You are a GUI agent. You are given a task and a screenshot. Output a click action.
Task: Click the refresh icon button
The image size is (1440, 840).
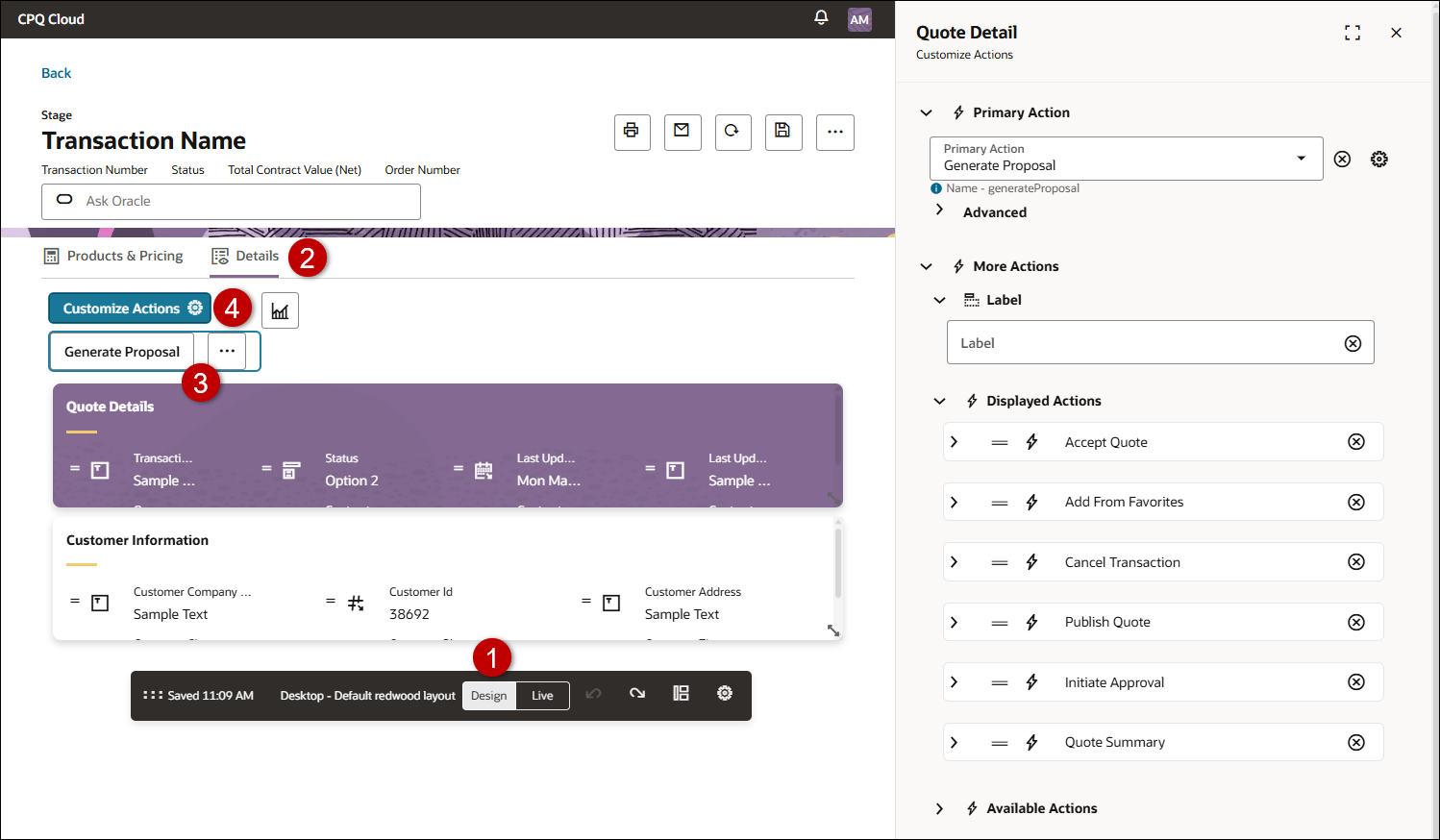(732, 132)
